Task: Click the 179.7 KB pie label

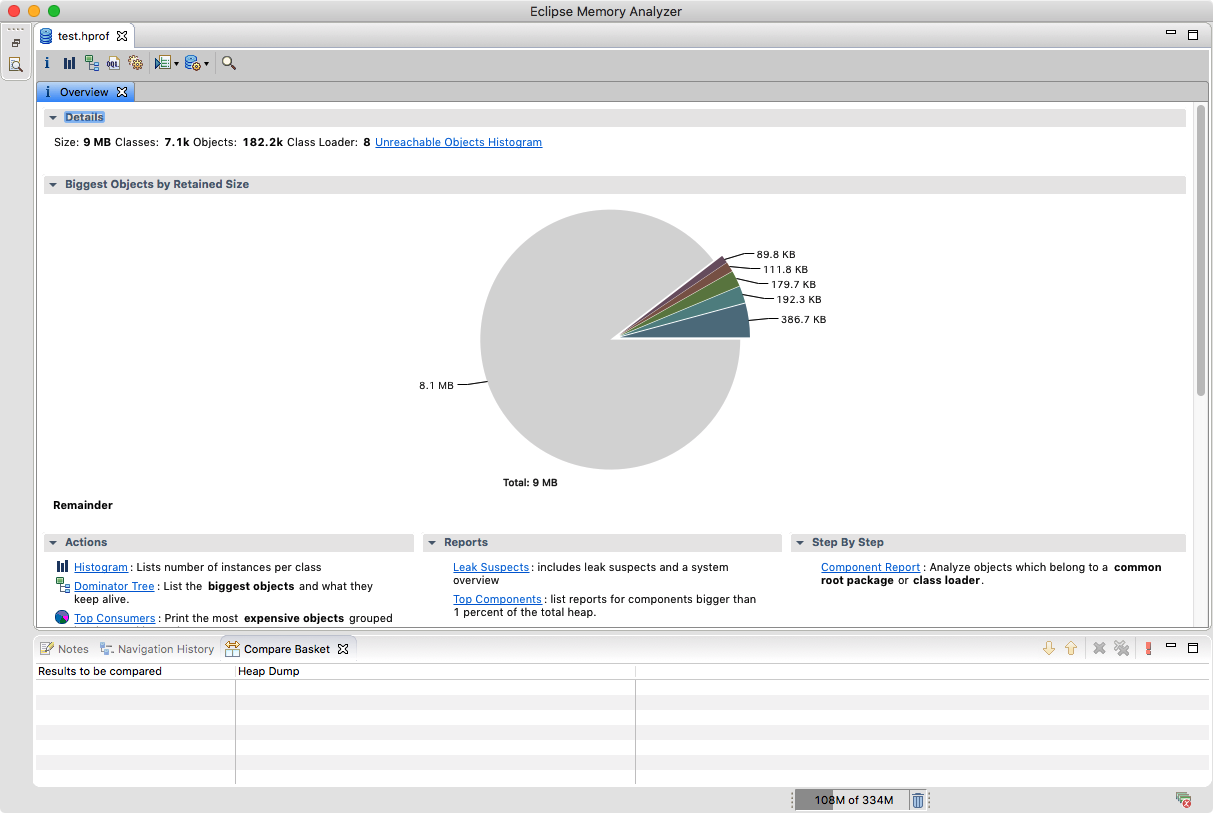Action: tap(793, 285)
